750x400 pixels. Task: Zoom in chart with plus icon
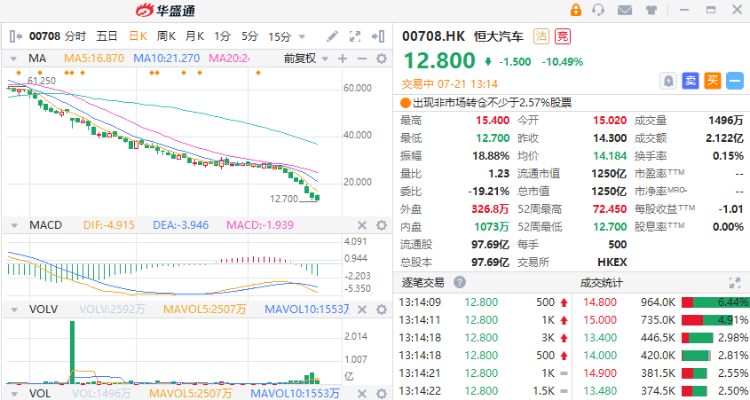coord(342,58)
